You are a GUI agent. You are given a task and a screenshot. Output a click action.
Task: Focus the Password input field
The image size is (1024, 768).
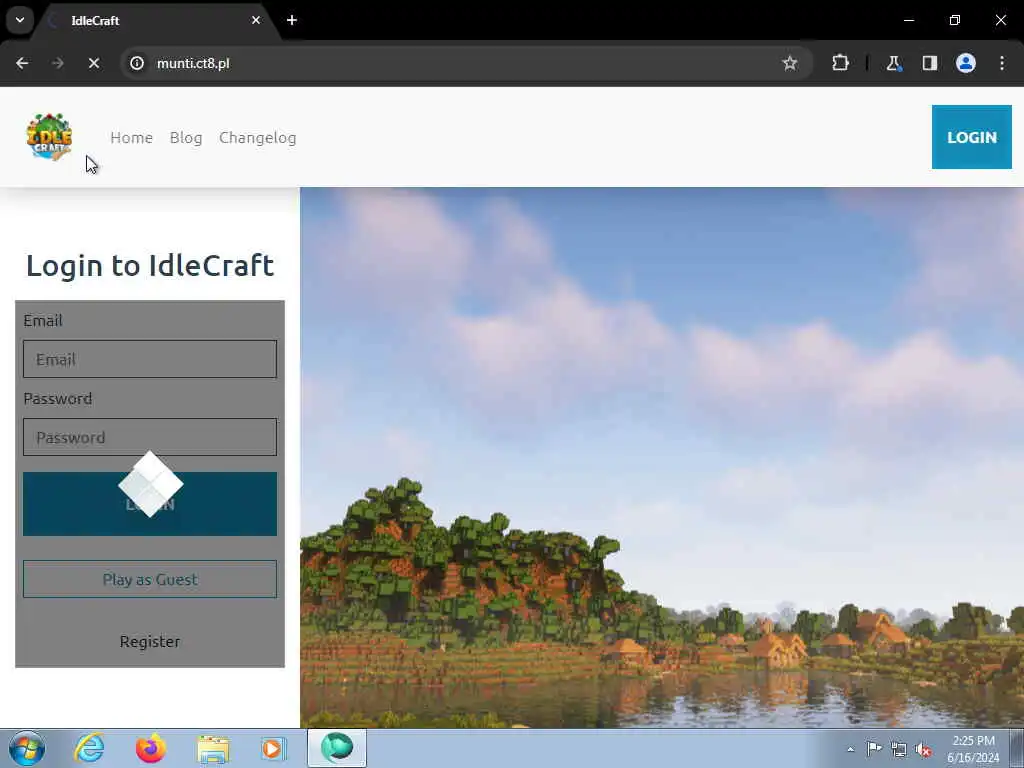point(150,437)
